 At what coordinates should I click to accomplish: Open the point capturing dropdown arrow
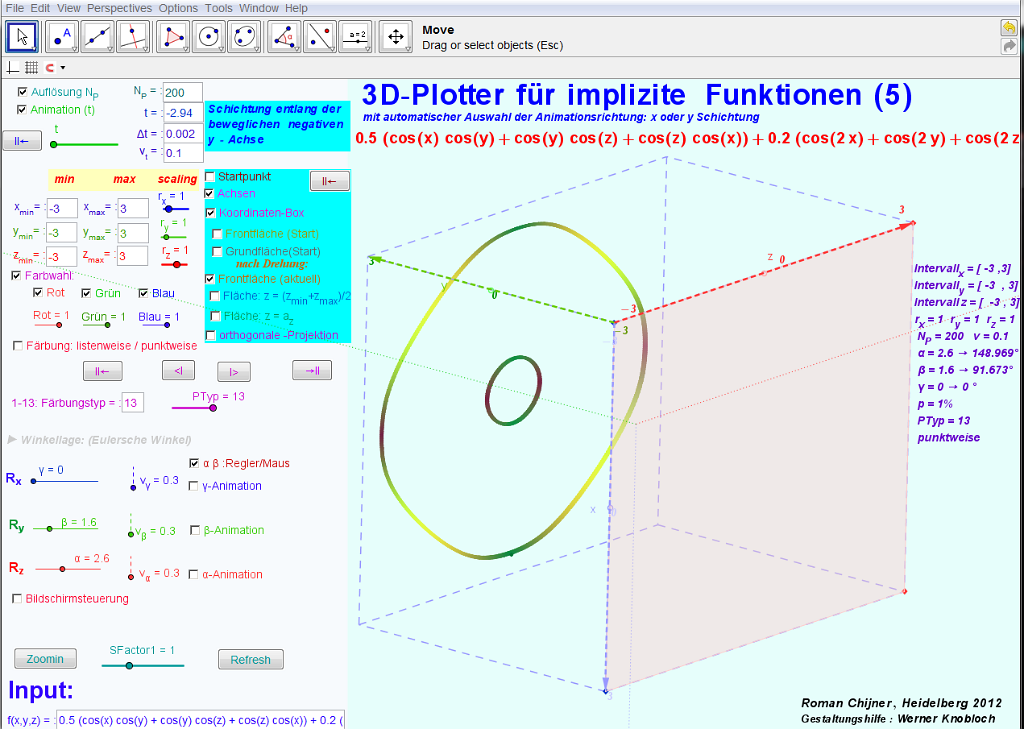pos(62,68)
